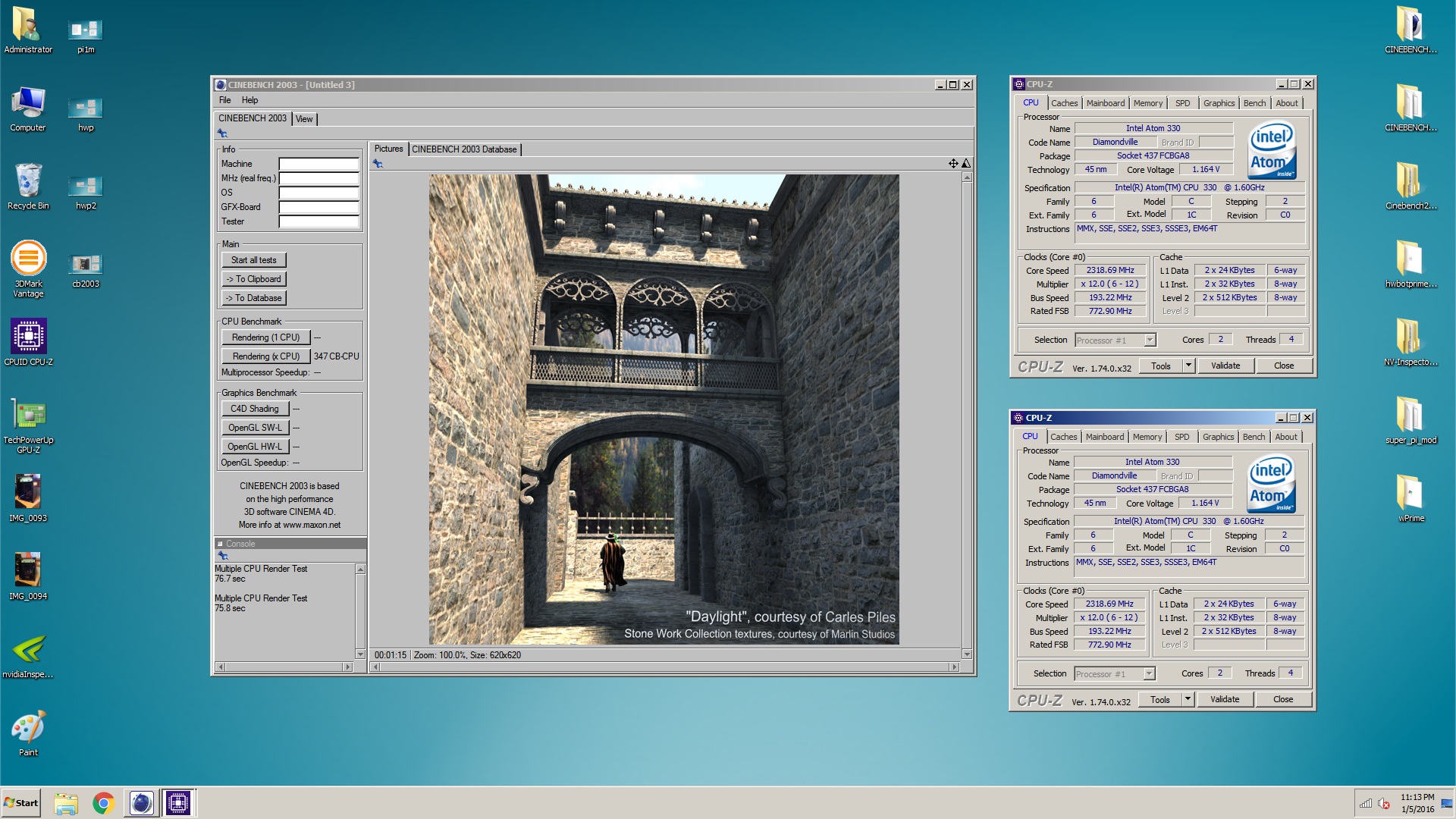Screen dimensions: 1456x819
Task: Open File Explorer from the taskbar
Action: 66,803
